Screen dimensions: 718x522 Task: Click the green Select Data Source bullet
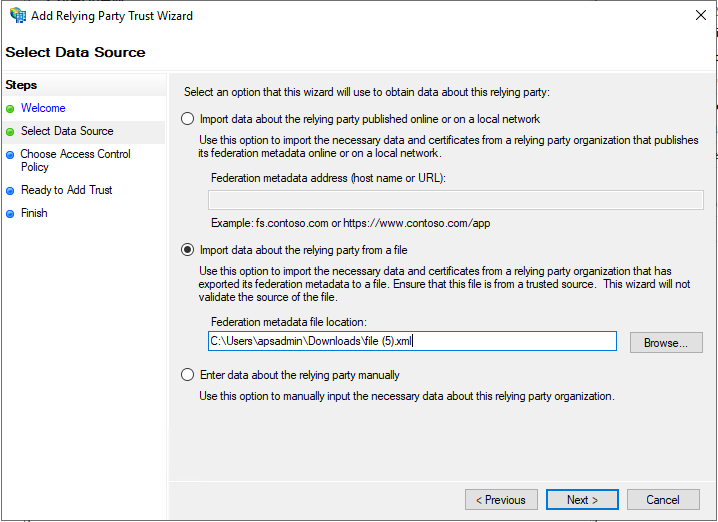coord(10,132)
